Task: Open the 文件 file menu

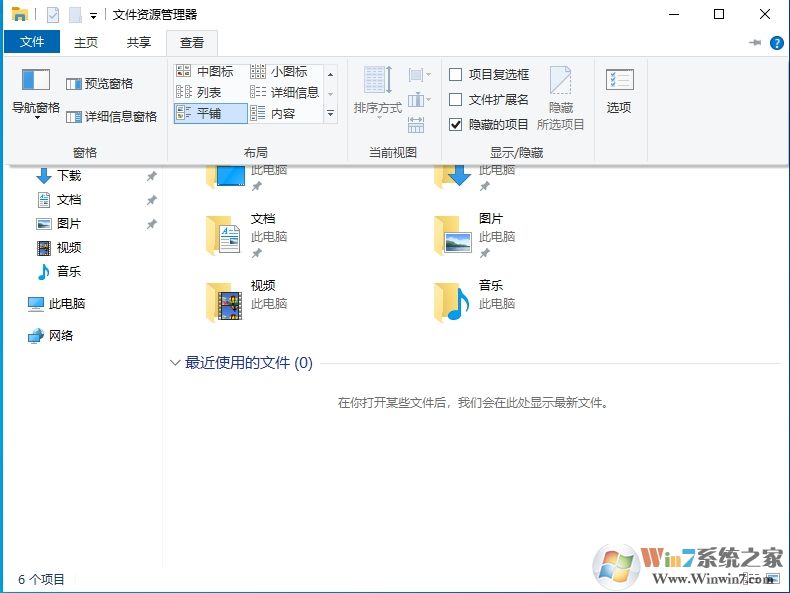Action: [x=32, y=42]
